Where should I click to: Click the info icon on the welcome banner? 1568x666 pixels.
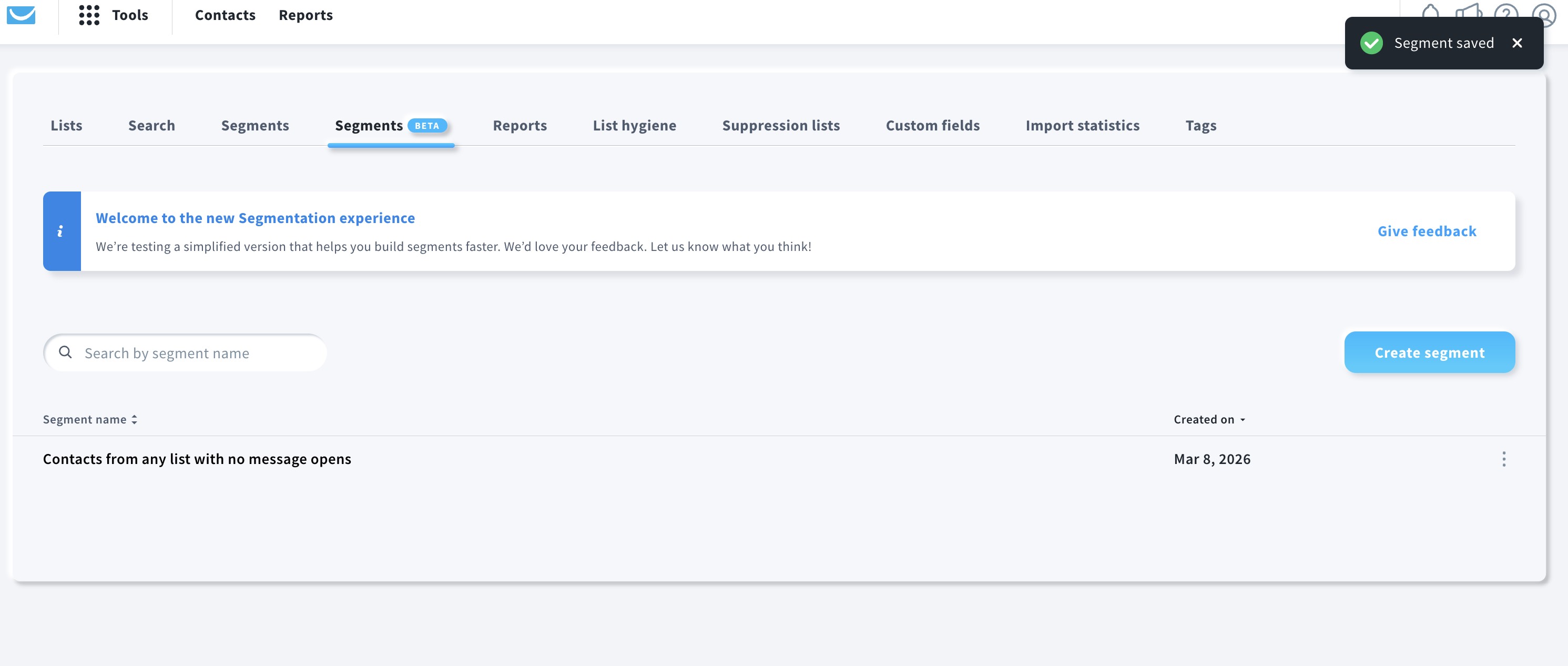pos(61,231)
